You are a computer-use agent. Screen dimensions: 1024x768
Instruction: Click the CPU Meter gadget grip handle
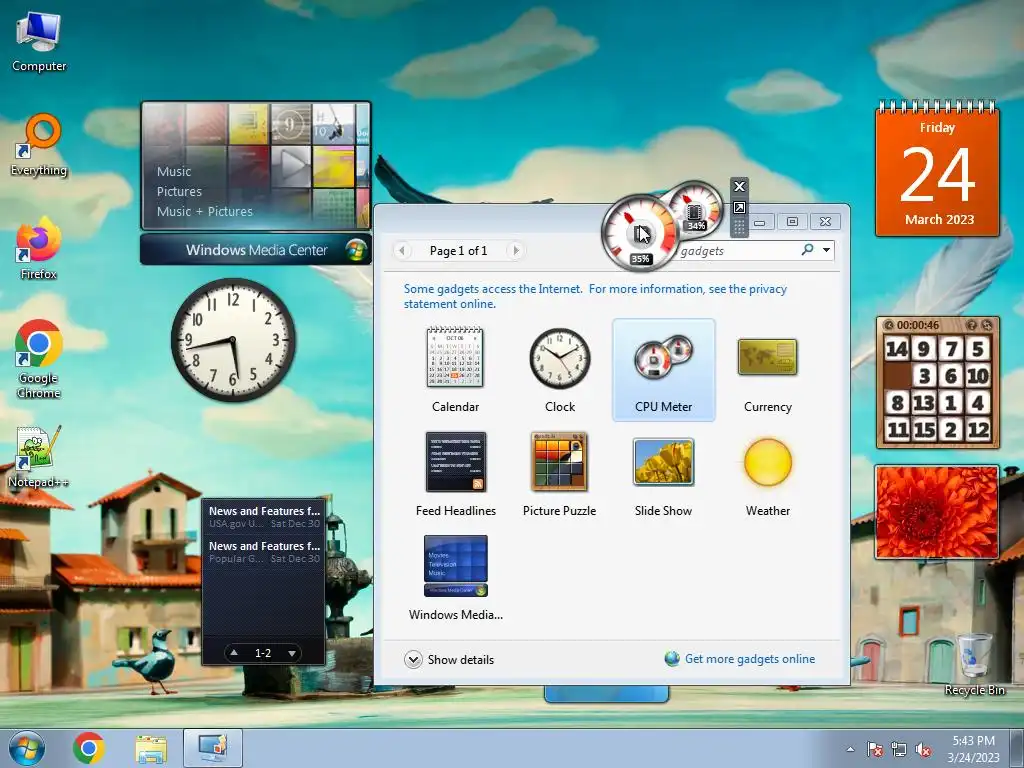(x=739, y=227)
